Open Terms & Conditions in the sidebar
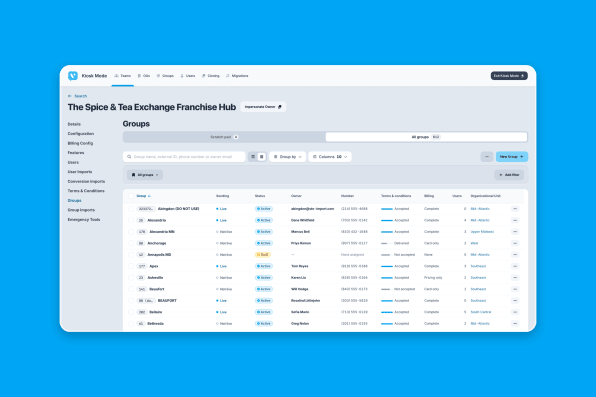 click(x=86, y=191)
